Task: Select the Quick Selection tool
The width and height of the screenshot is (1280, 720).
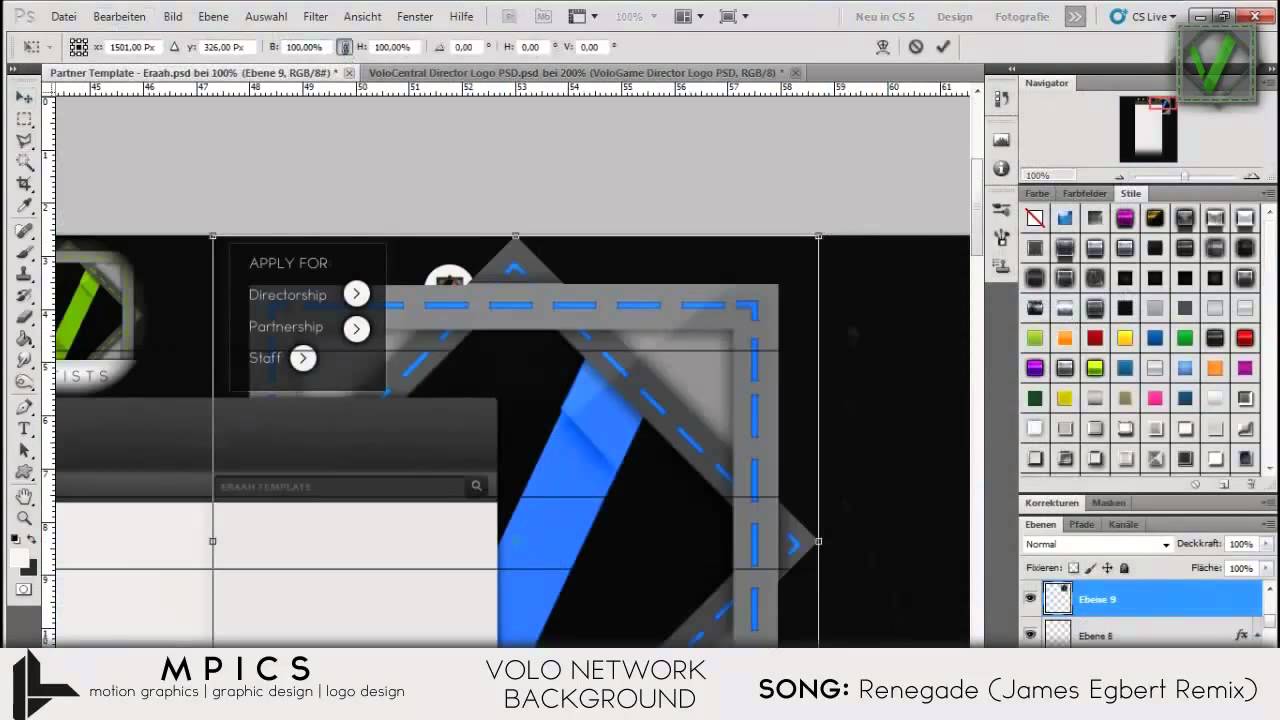Action: coord(24,162)
